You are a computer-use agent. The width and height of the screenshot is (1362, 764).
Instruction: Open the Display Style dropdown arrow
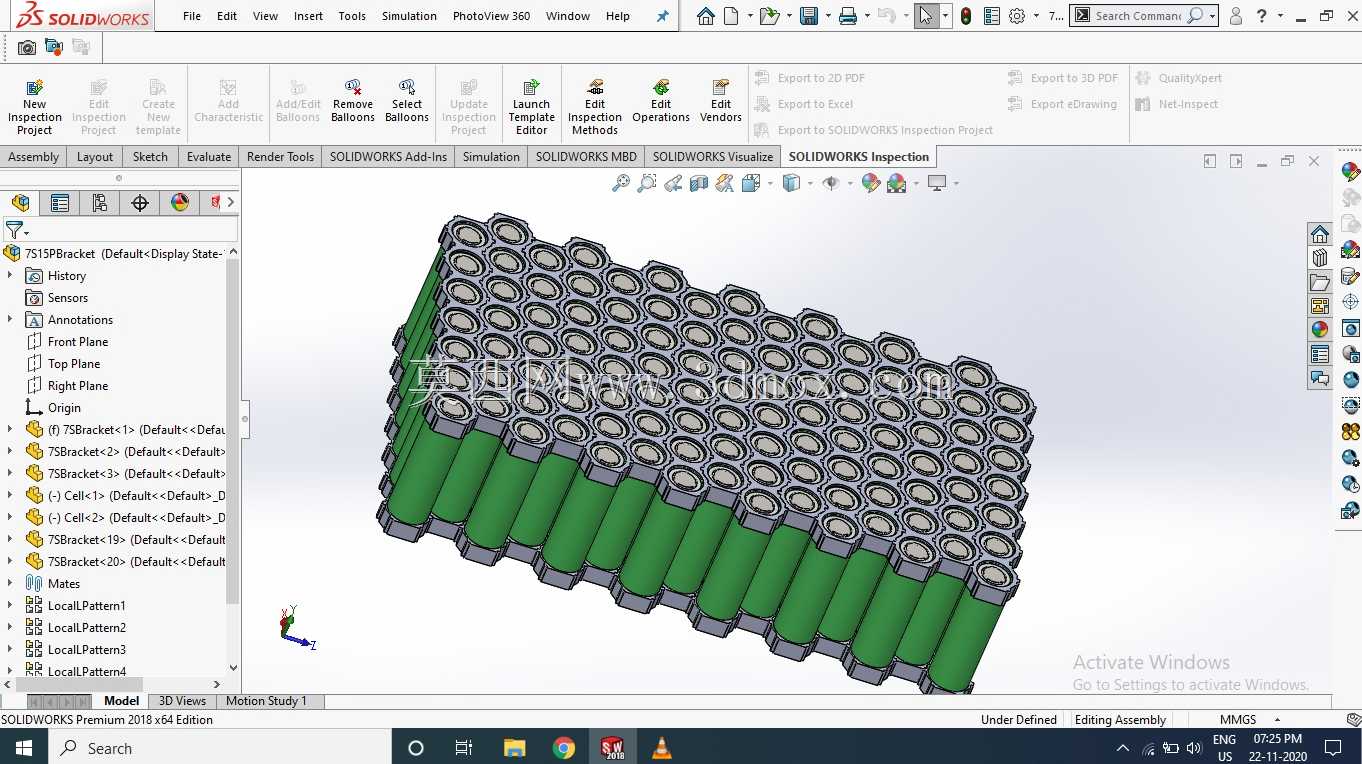pos(810,183)
